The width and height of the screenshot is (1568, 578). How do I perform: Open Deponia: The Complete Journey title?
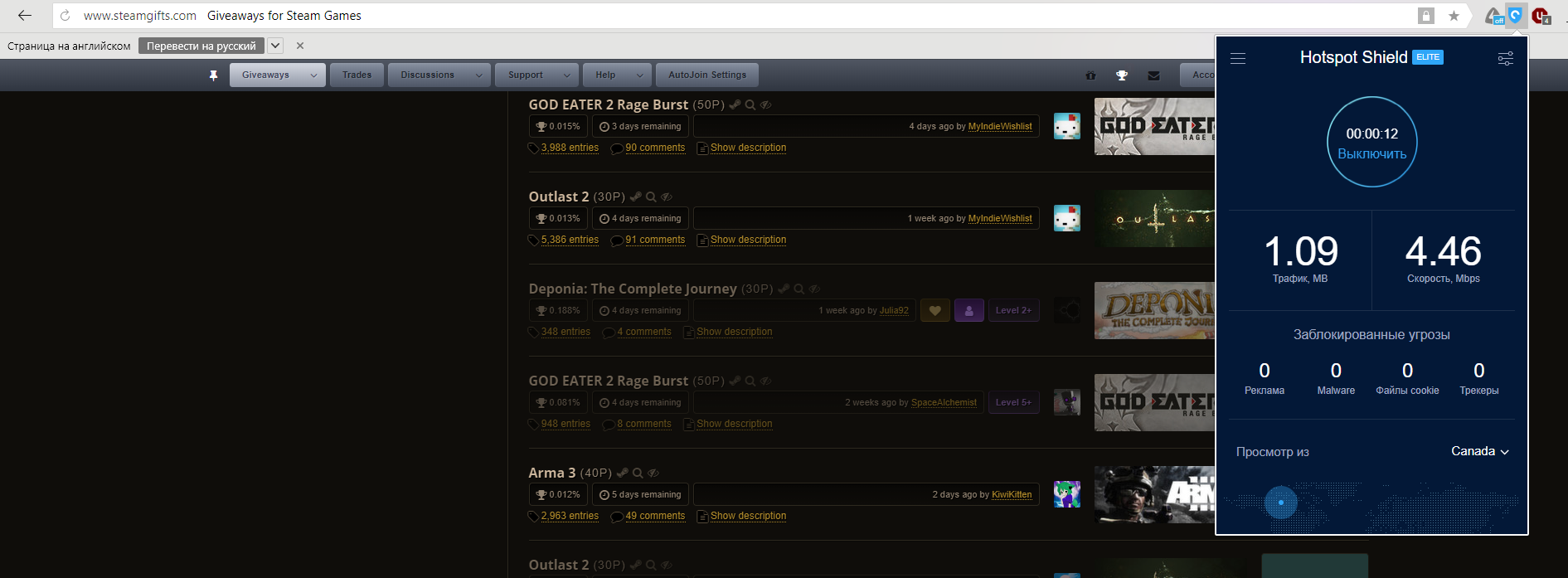(633, 289)
